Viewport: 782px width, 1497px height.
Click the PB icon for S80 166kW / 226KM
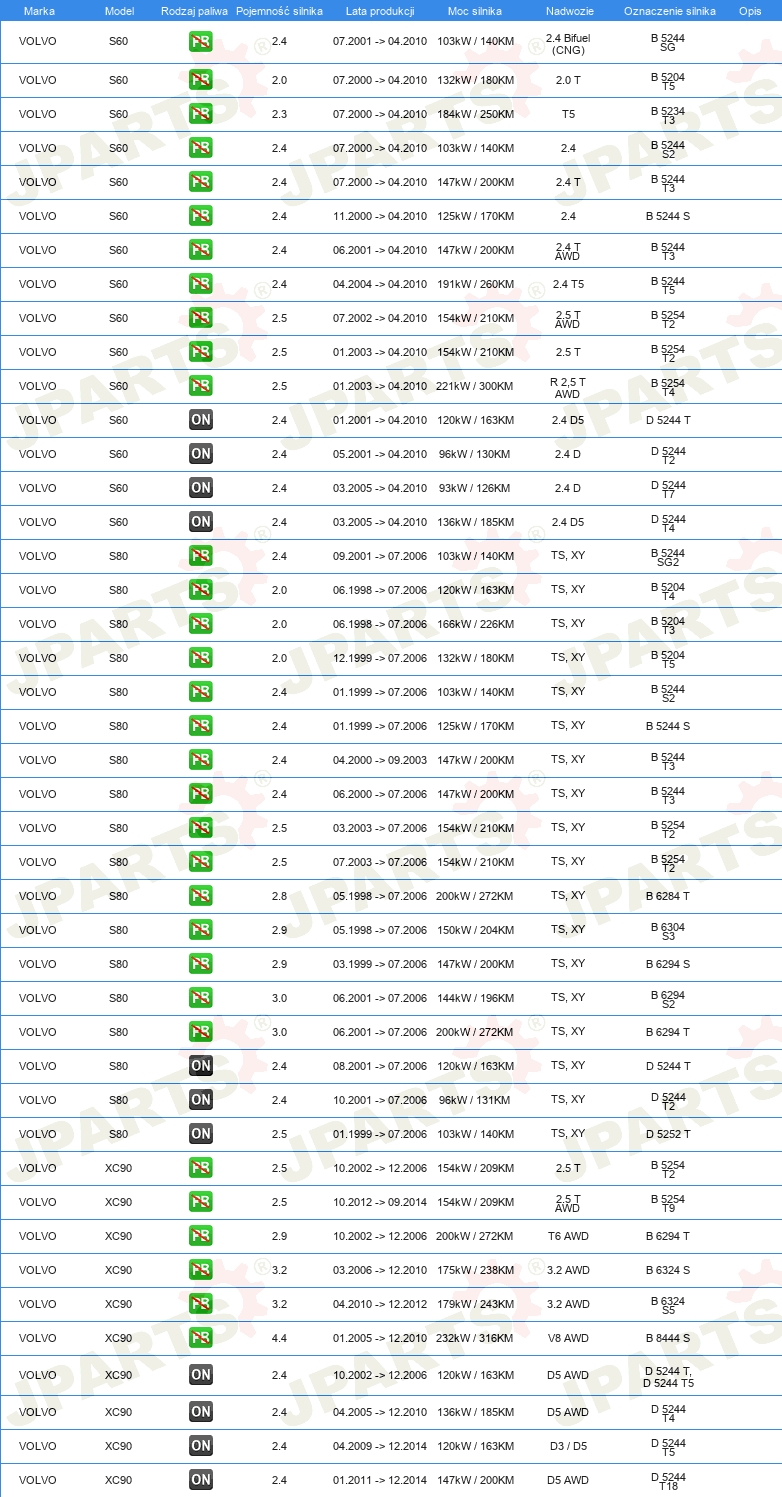click(200, 624)
